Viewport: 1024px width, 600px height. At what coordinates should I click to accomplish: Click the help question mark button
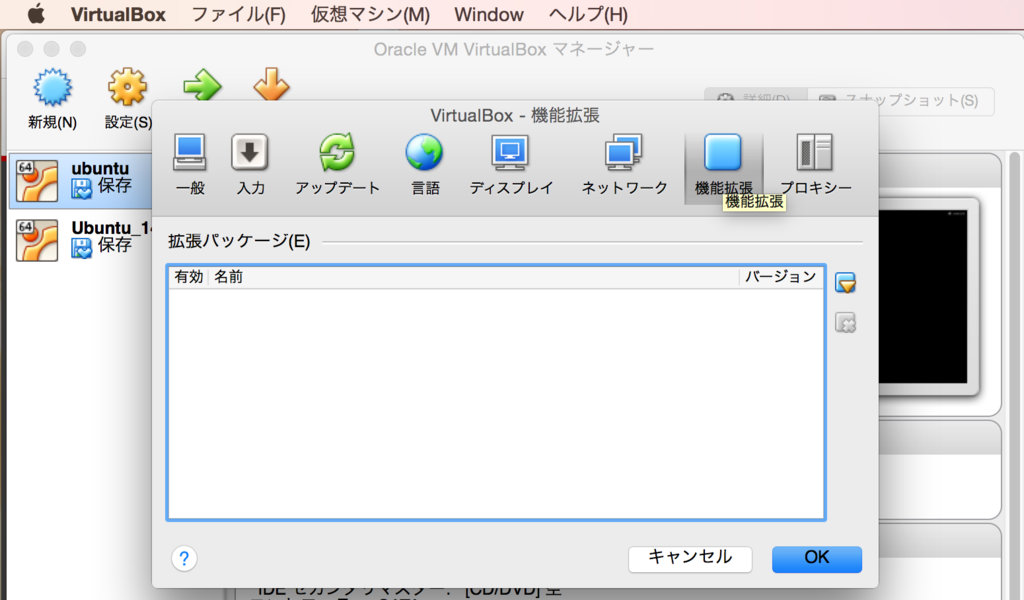click(x=184, y=558)
